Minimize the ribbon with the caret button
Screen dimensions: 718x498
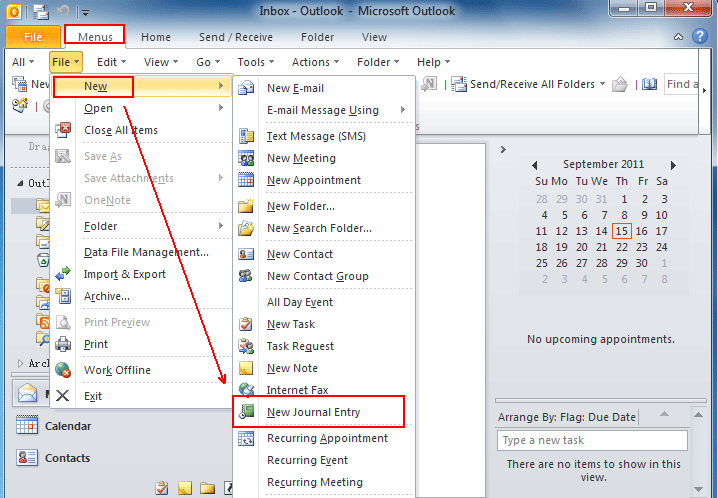click(x=678, y=37)
